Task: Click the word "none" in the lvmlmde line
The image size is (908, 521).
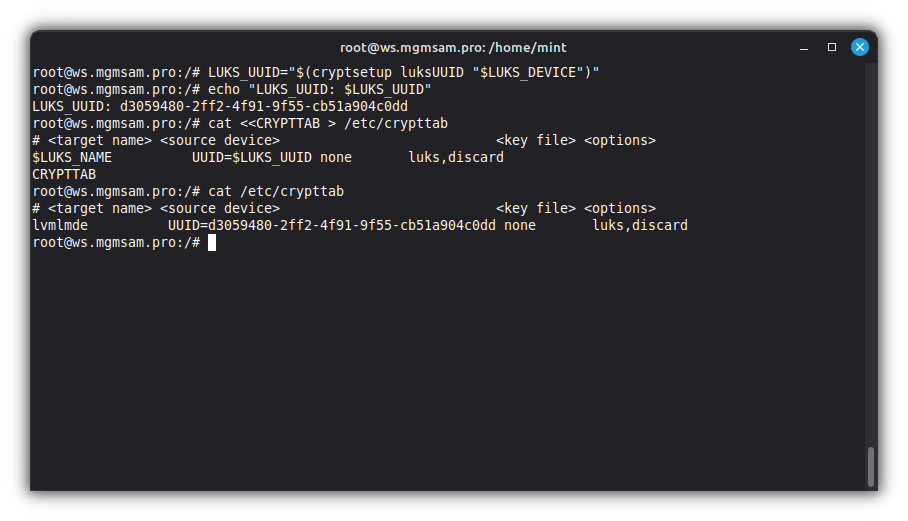Action: [x=520, y=225]
